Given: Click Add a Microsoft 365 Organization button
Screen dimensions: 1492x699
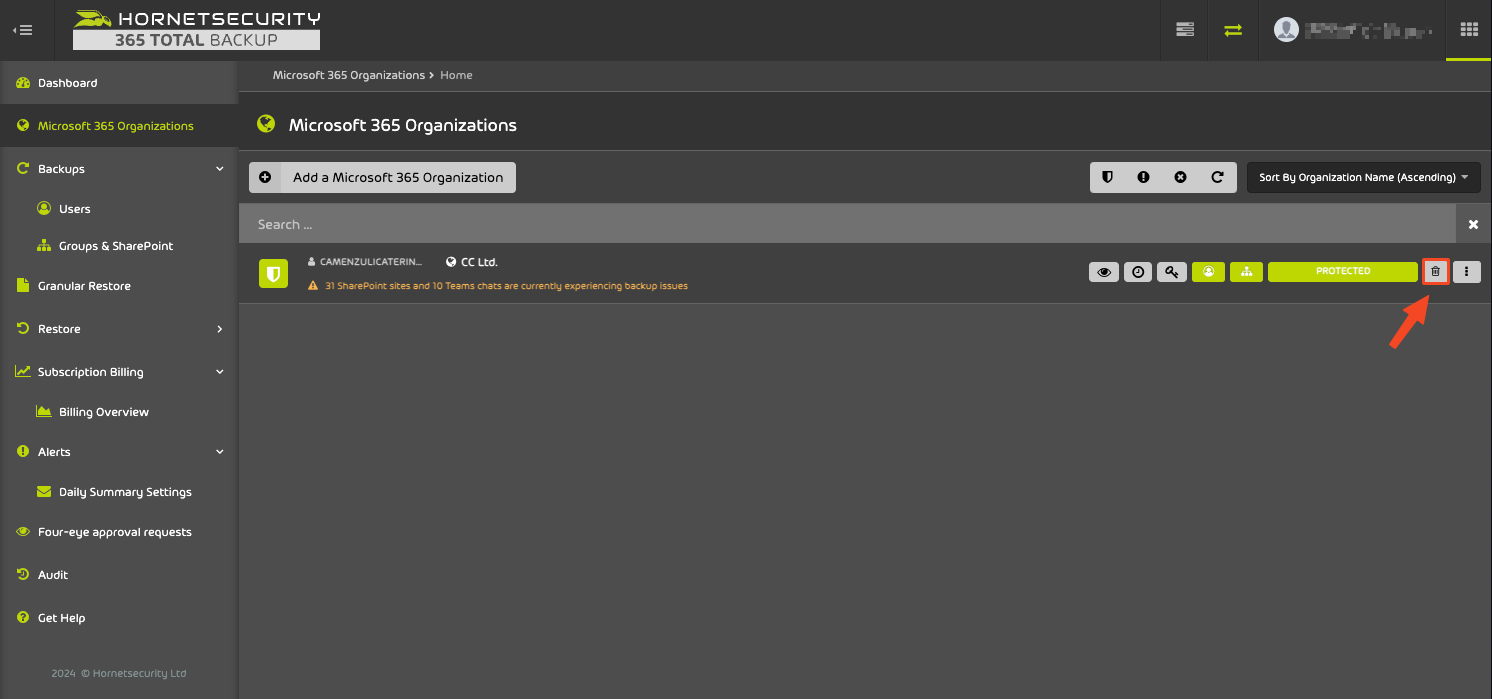Looking at the screenshot, I should coord(382,177).
